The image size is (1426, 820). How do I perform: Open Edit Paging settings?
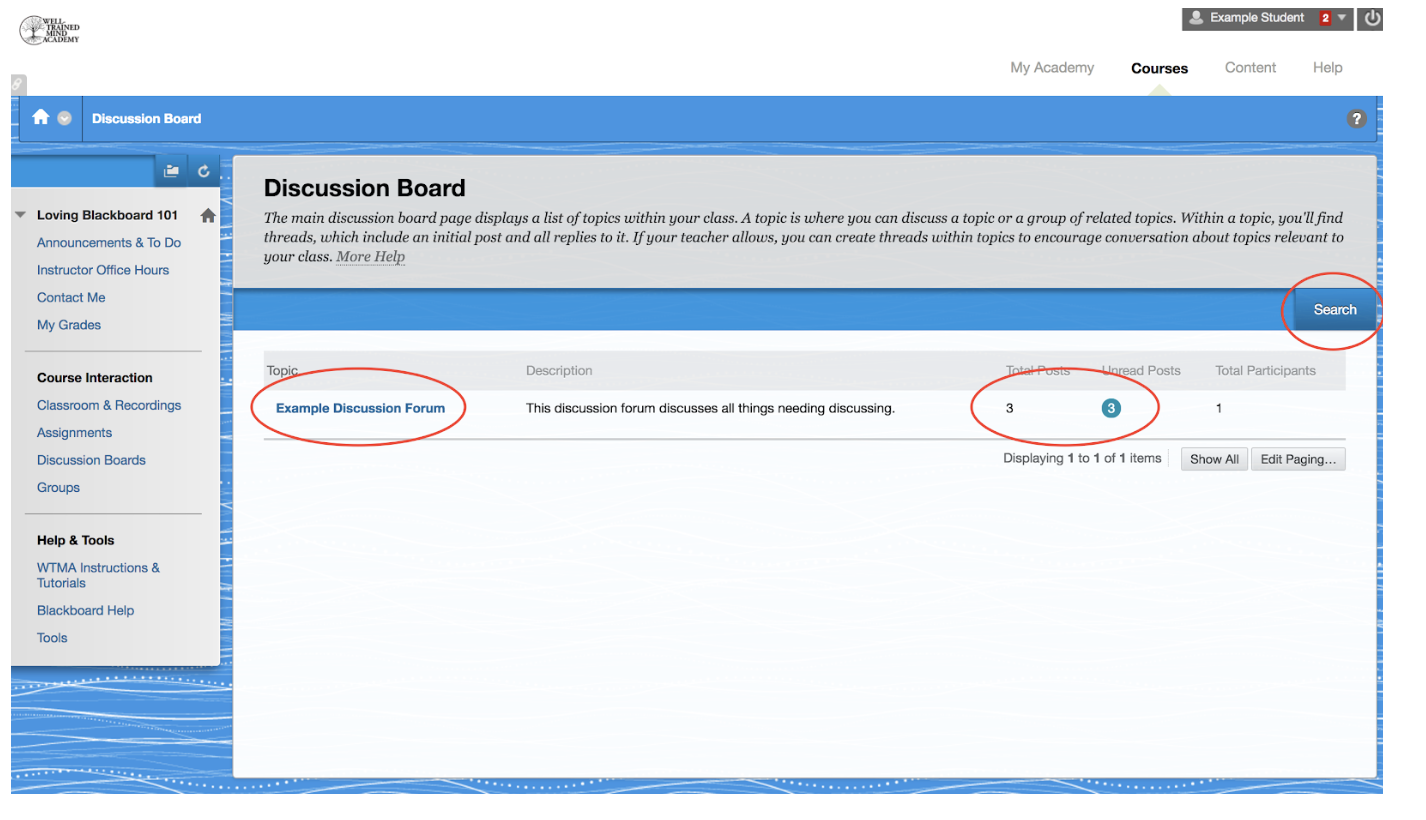[x=1298, y=458]
